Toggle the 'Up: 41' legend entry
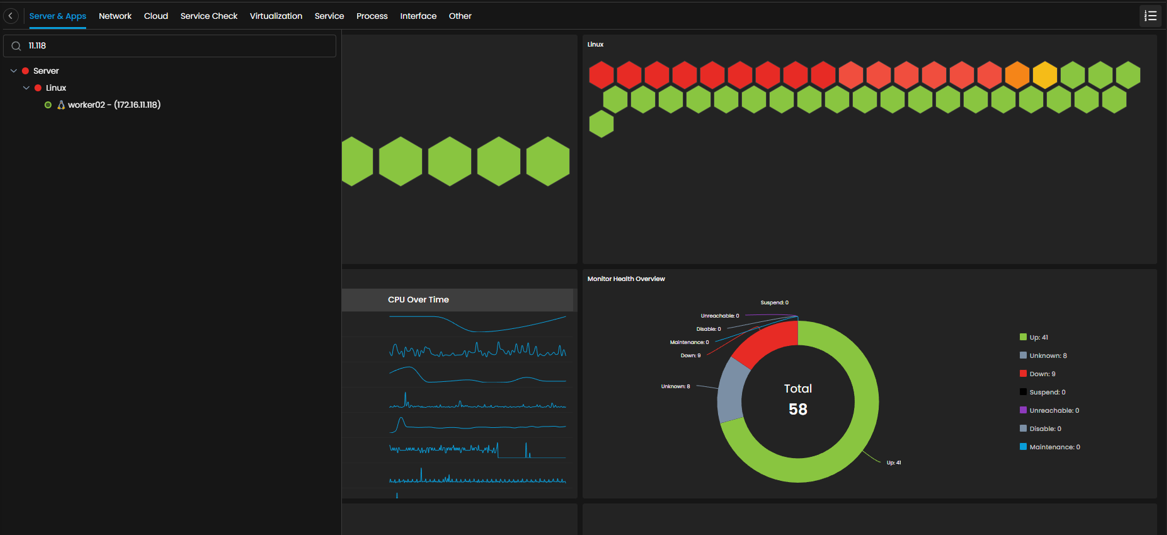Image resolution: width=1167 pixels, height=535 pixels. pyautogui.click(x=1034, y=338)
